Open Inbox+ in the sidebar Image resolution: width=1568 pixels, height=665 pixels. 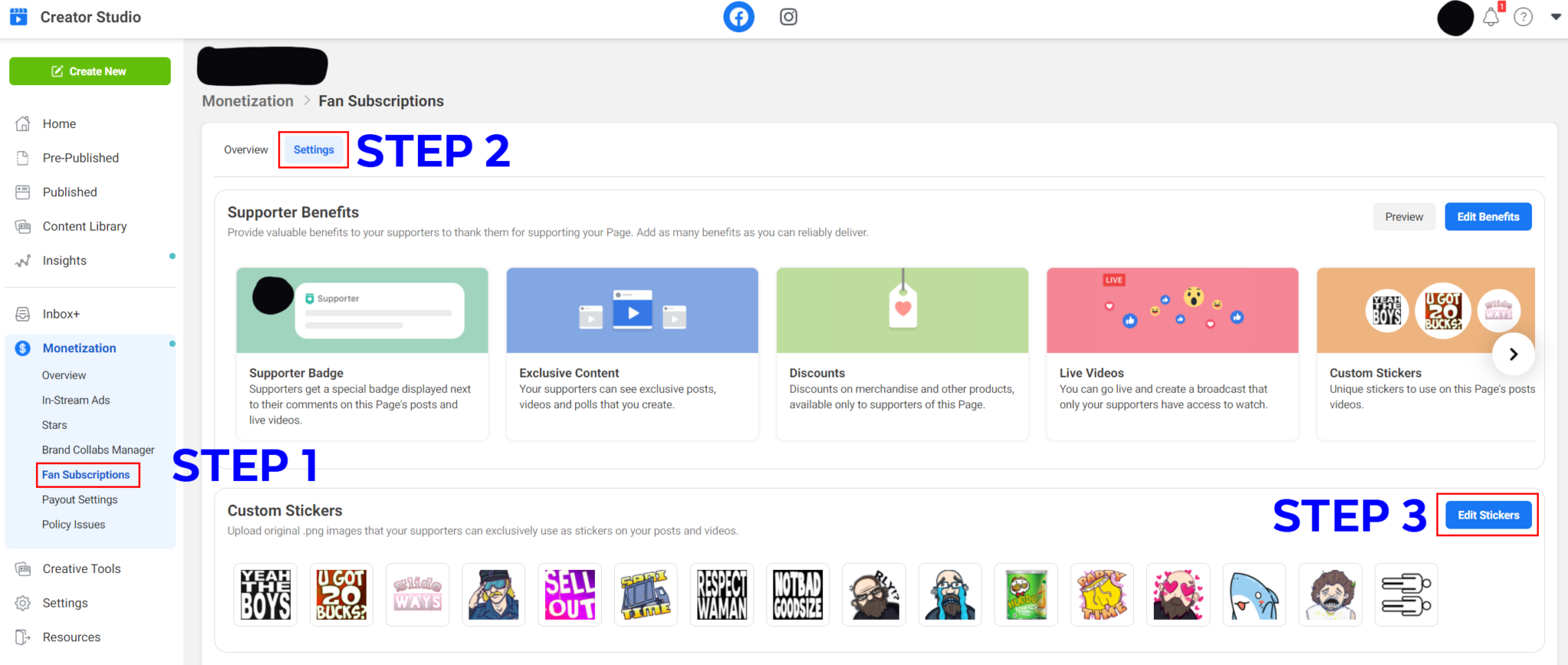tap(61, 314)
